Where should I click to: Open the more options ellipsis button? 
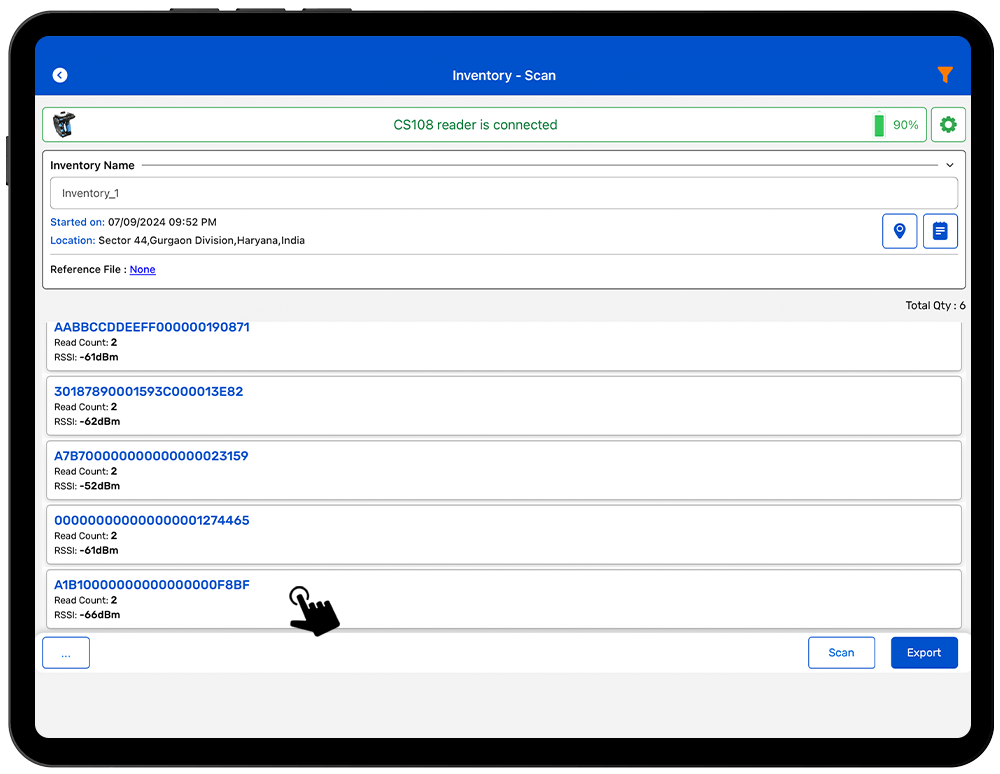66,653
